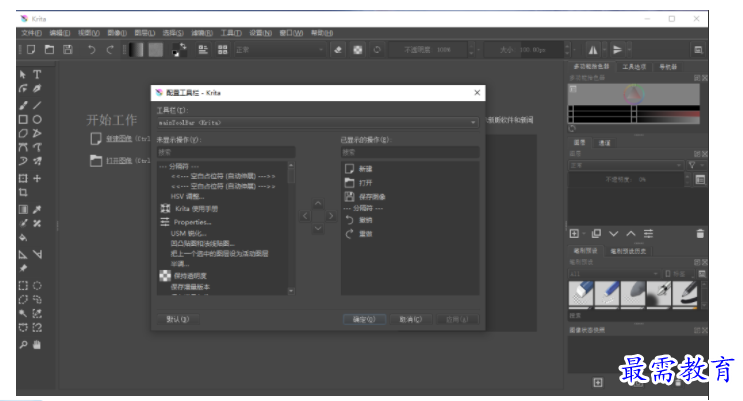Select the polygon tool in toolbox
This screenshot has height=401, width=743.
23,133
